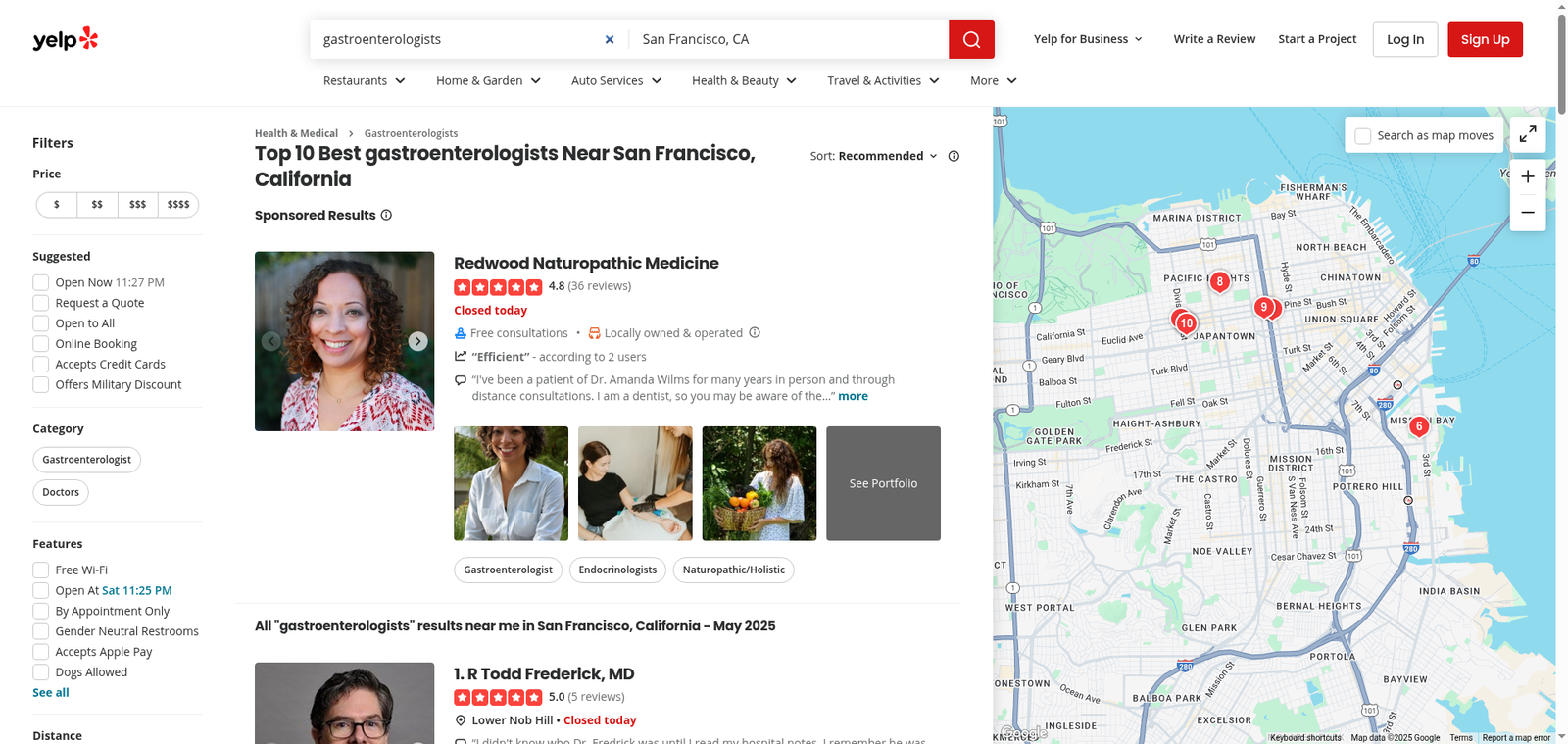Zoom in on the map
Viewport: 1568px width, 744px height.
(x=1528, y=177)
